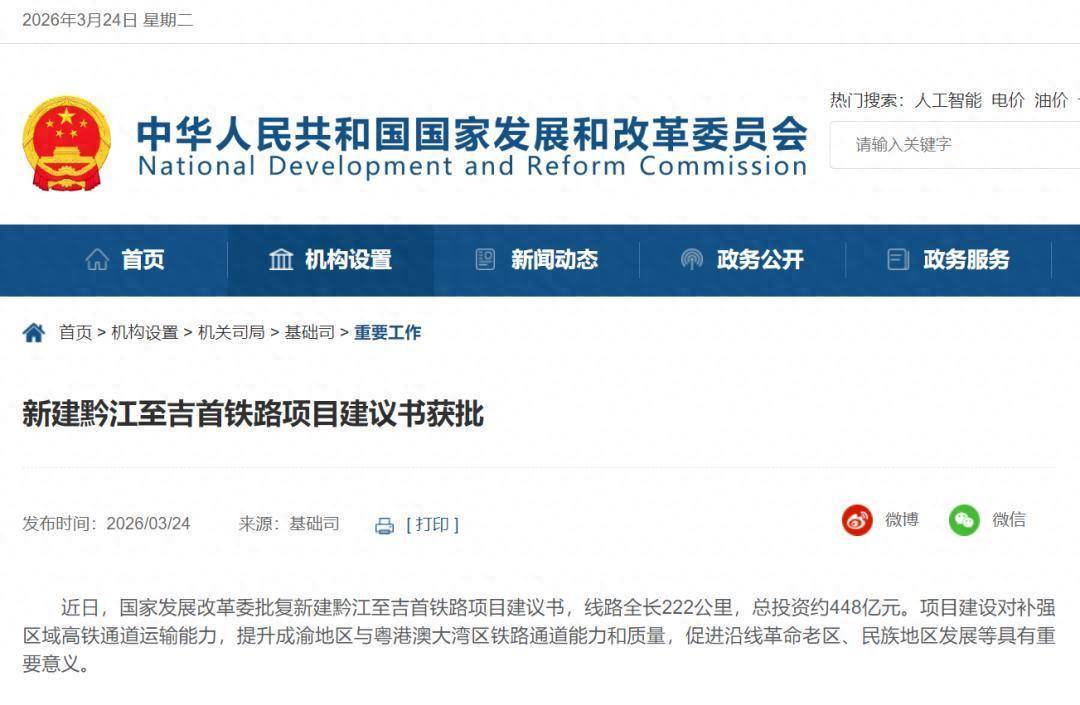Click 重要工作 breadcrumb link
The image size is (1080, 705).
pyautogui.click(x=388, y=333)
